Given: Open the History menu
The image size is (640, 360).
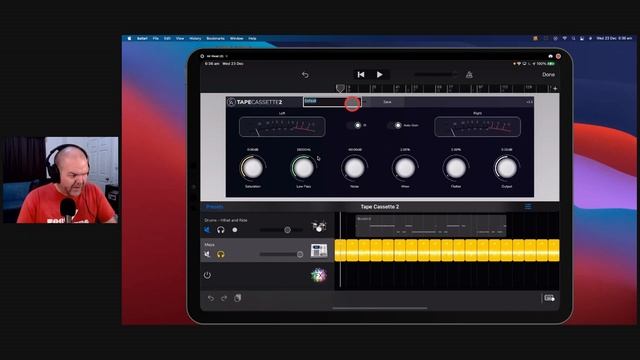Looking at the screenshot, I should [195, 38].
